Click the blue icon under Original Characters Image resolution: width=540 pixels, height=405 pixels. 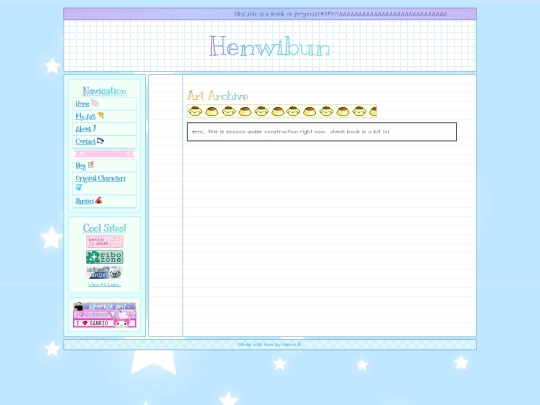point(79,187)
